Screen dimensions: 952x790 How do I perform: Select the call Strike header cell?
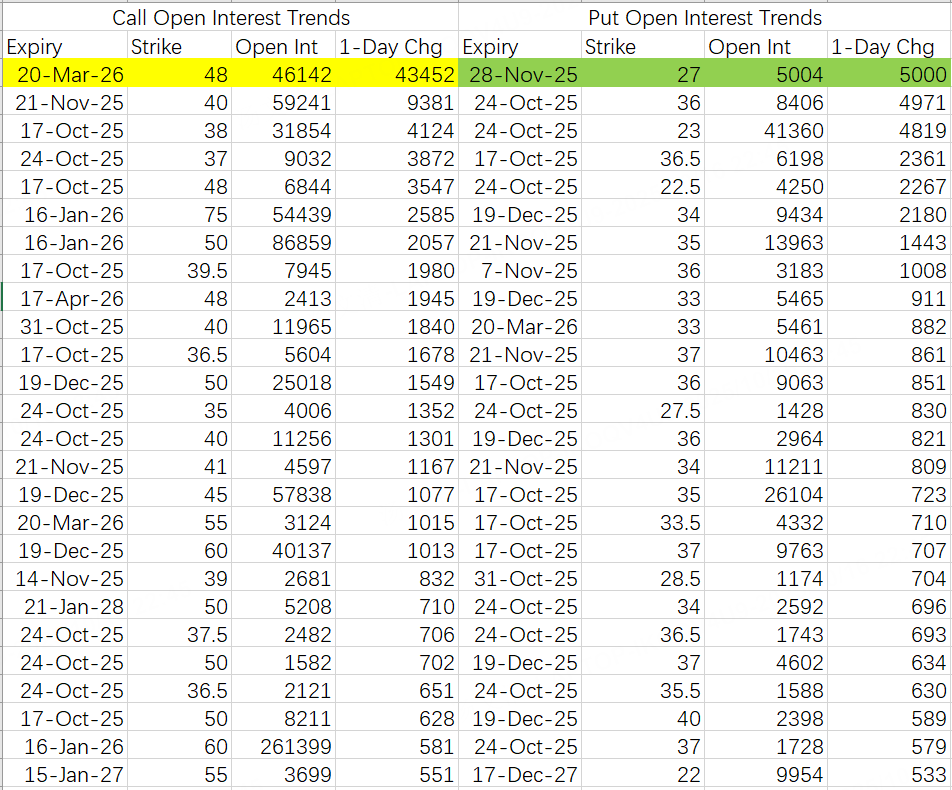pyautogui.click(x=179, y=46)
